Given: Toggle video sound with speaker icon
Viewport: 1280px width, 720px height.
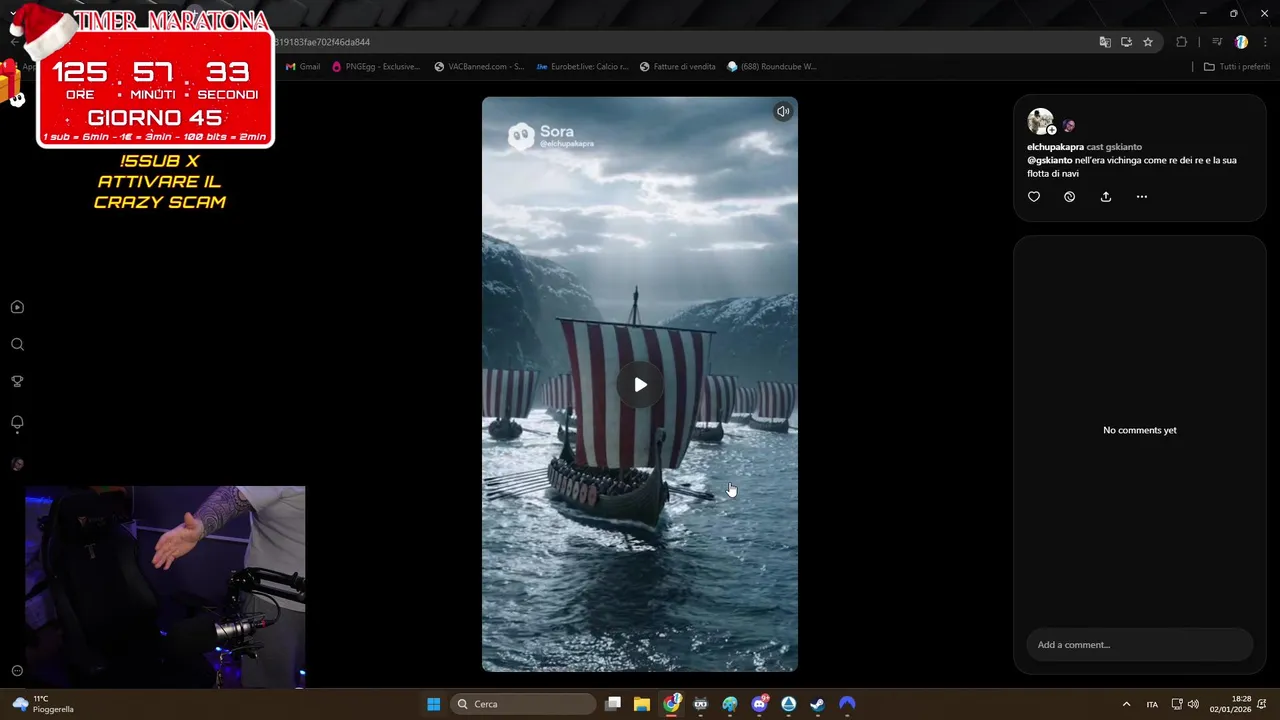Looking at the screenshot, I should pos(783,111).
